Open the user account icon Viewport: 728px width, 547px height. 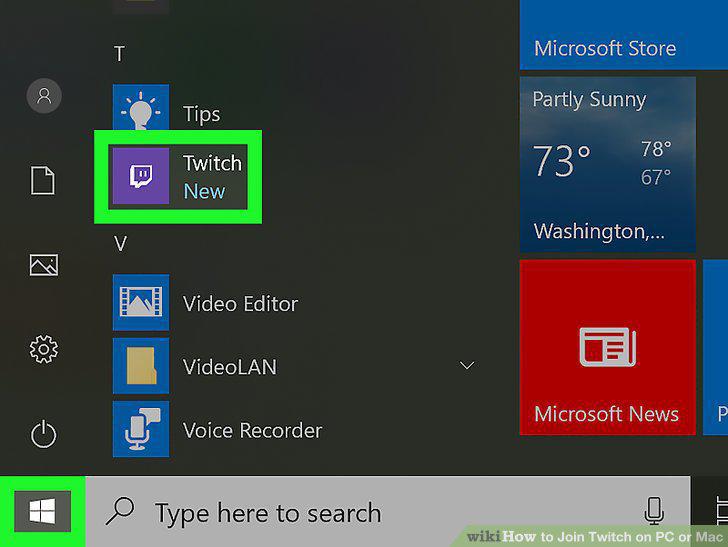(44, 96)
